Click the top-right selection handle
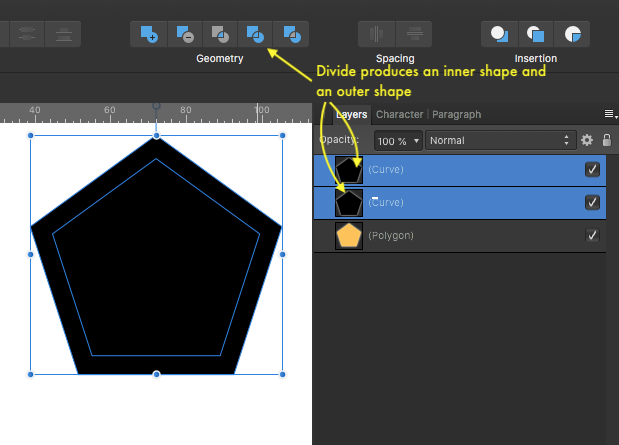Viewport: 619px width, 445px height. point(282,135)
